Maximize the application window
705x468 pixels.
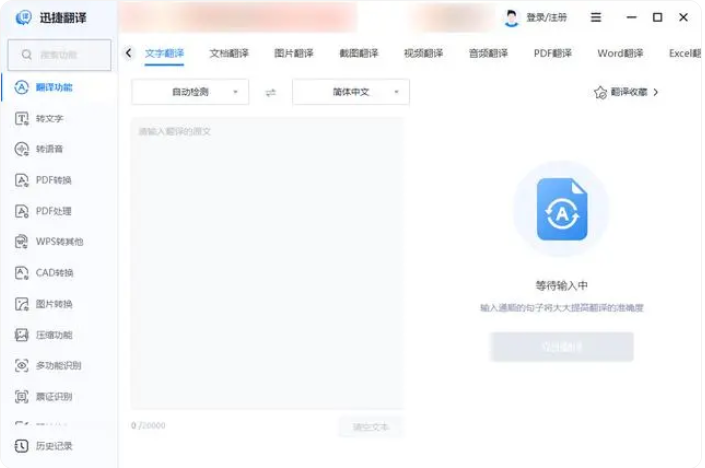click(x=657, y=18)
